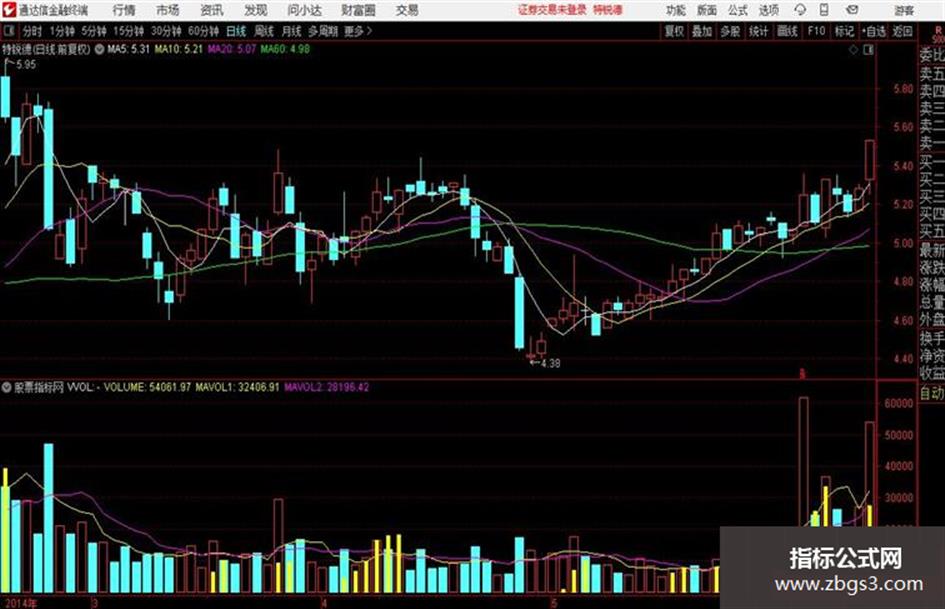This screenshot has width=945, height=609.
Task: Open the 资讯 menu
Action: tap(211, 10)
